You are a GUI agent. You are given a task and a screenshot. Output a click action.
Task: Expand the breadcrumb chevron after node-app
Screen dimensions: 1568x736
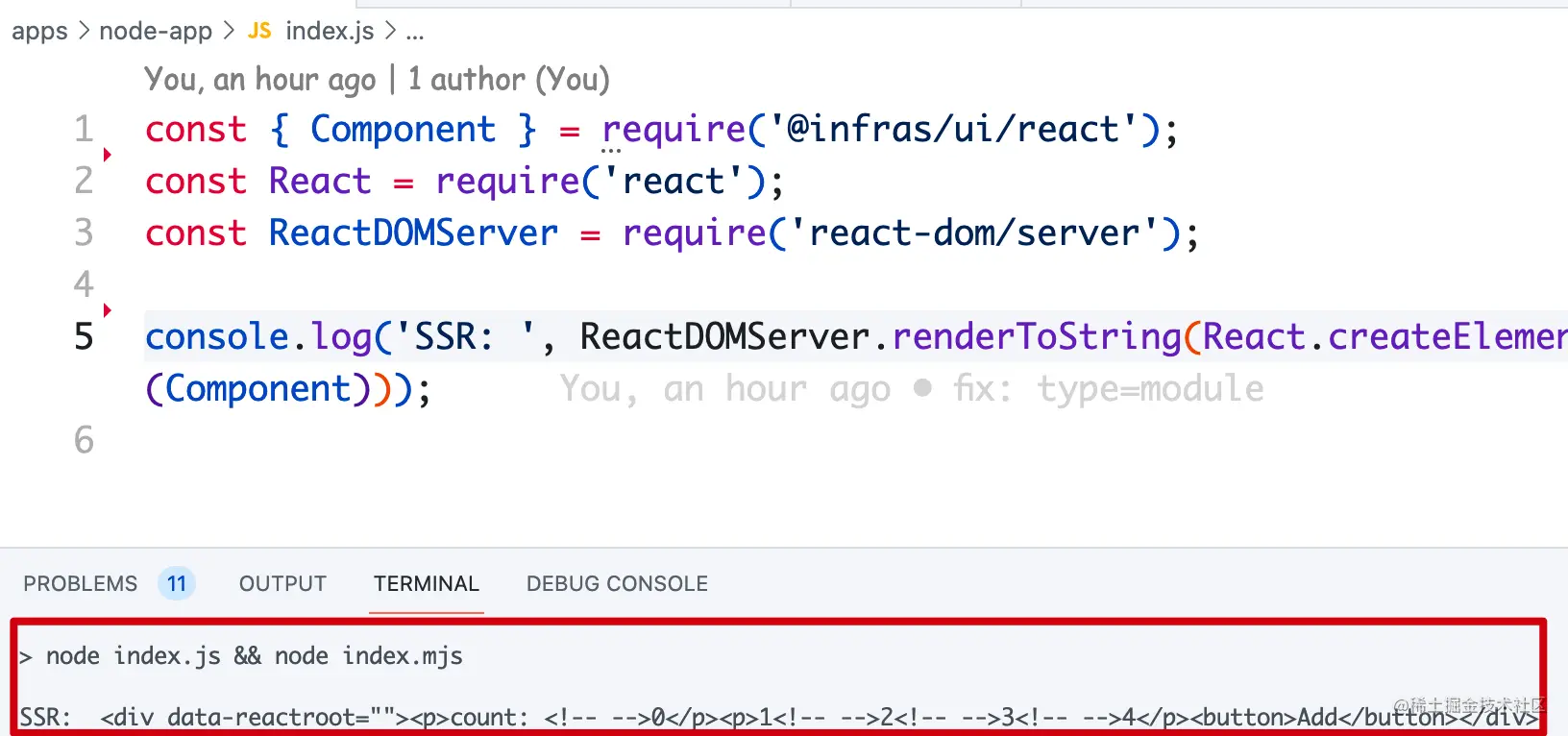click(x=229, y=31)
